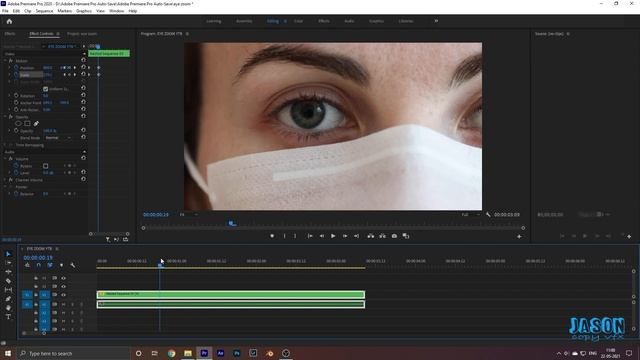Go to Out point in program monitor

pyautogui.click(x=356, y=236)
